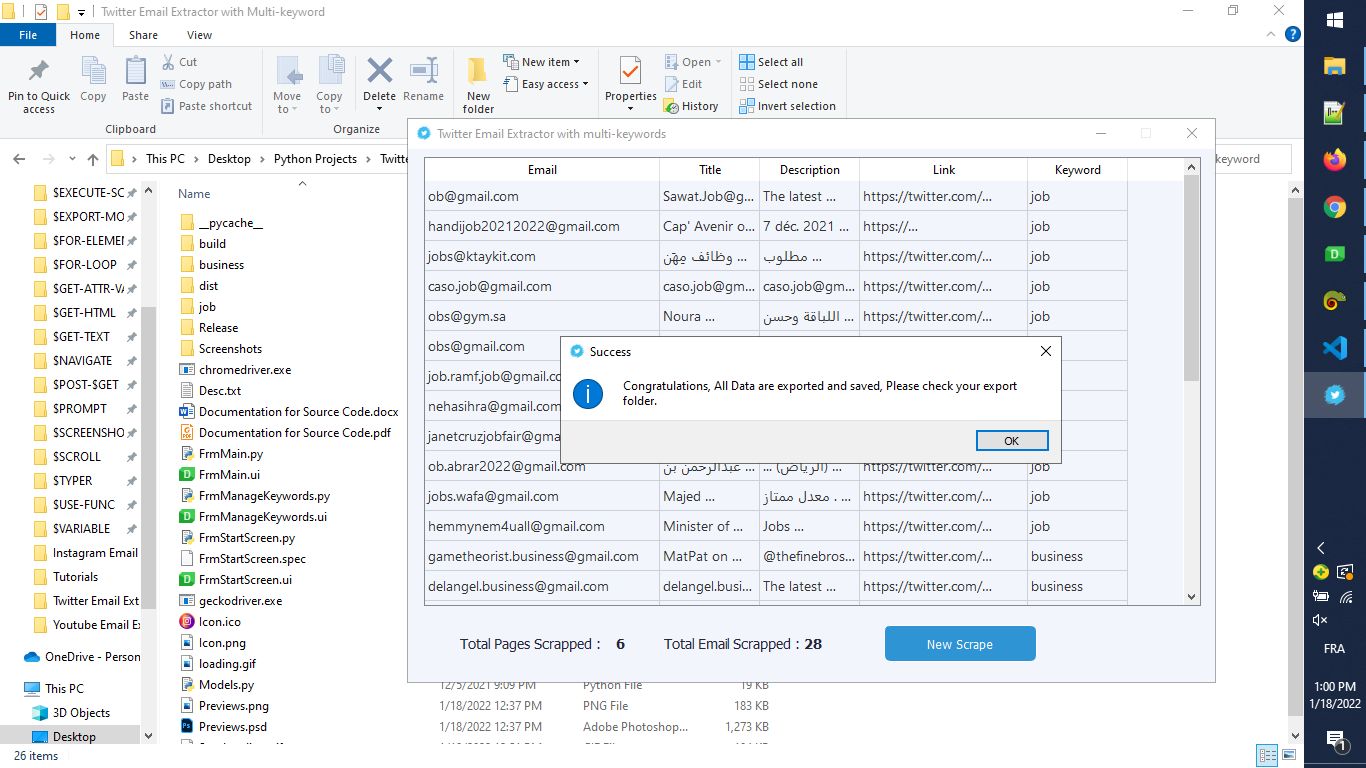
Task: Sort files by the Name column header
Action: click(194, 194)
